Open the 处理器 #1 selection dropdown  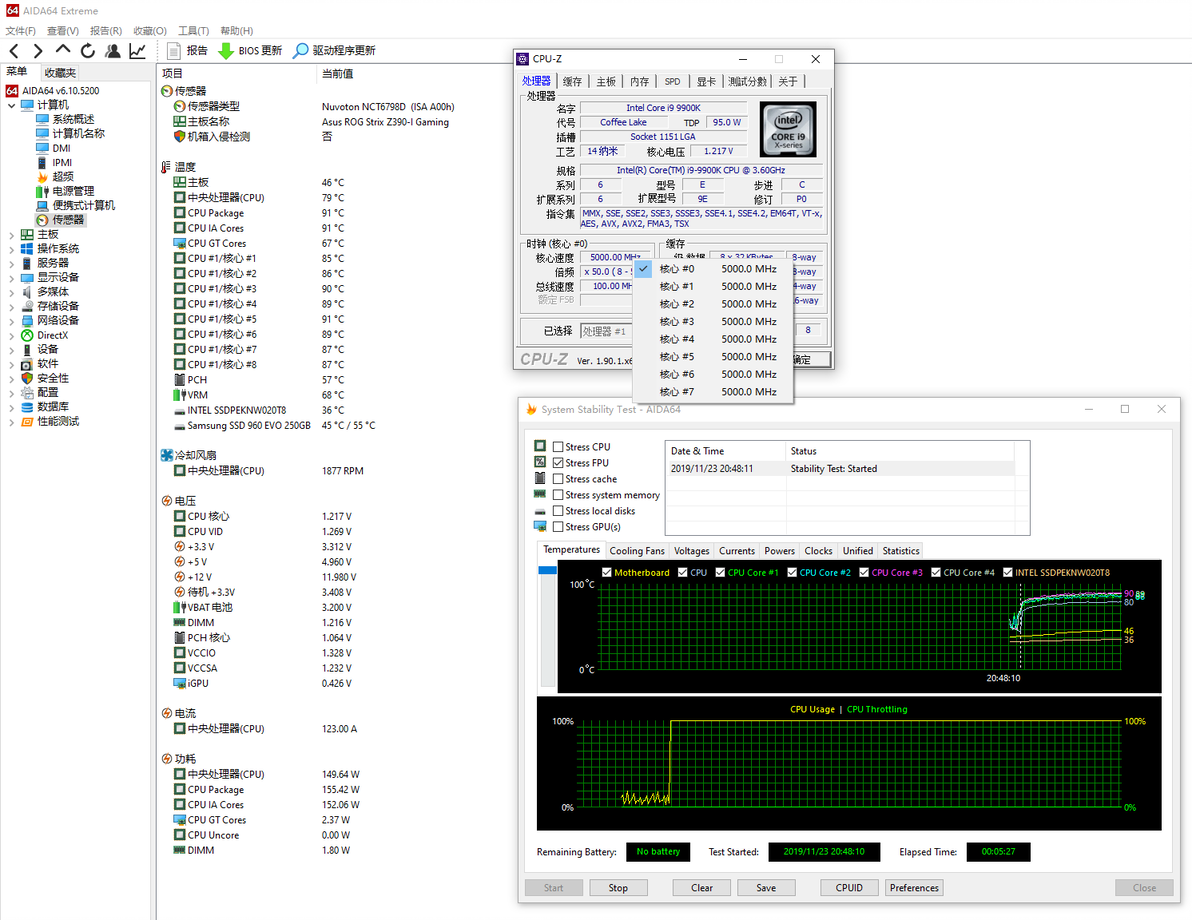tap(605, 331)
